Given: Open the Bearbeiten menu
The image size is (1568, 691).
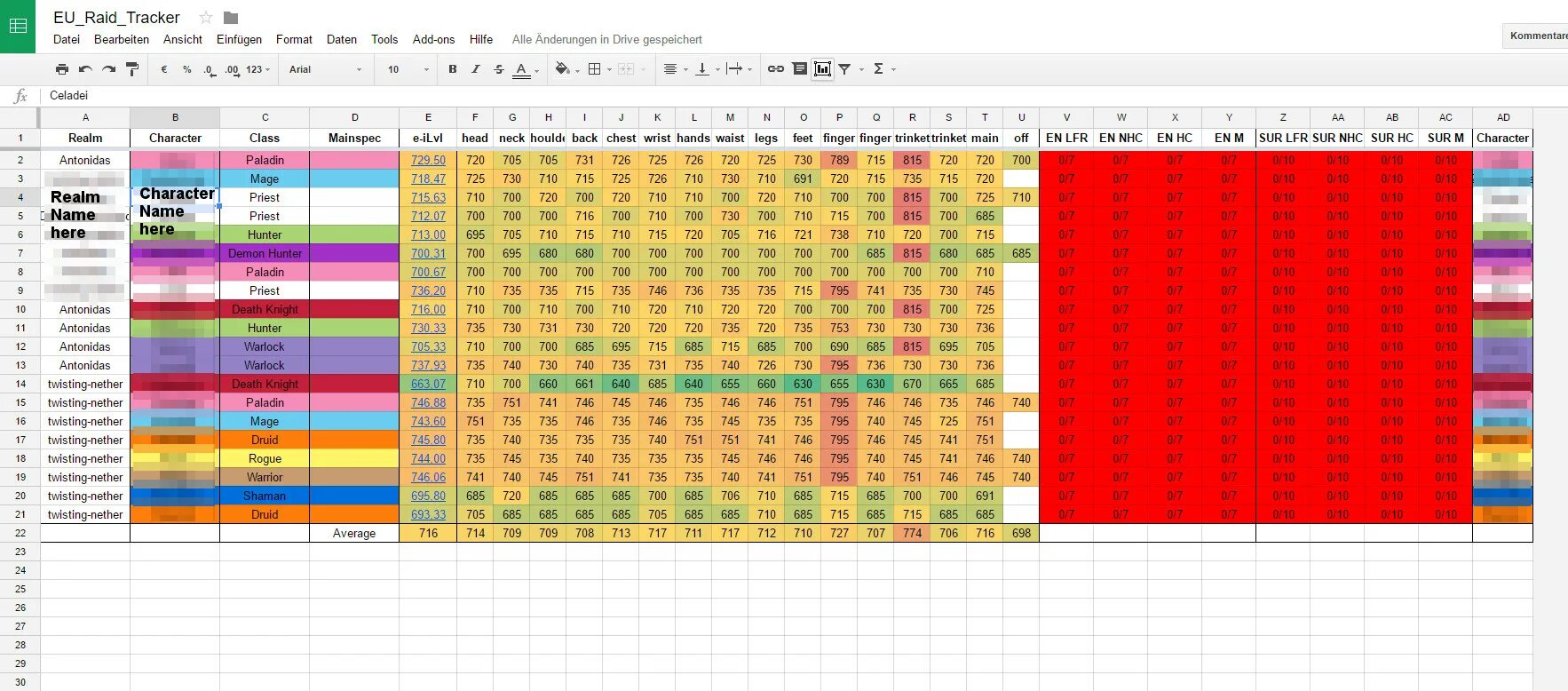Looking at the screenshot, I should coord(122,39).
